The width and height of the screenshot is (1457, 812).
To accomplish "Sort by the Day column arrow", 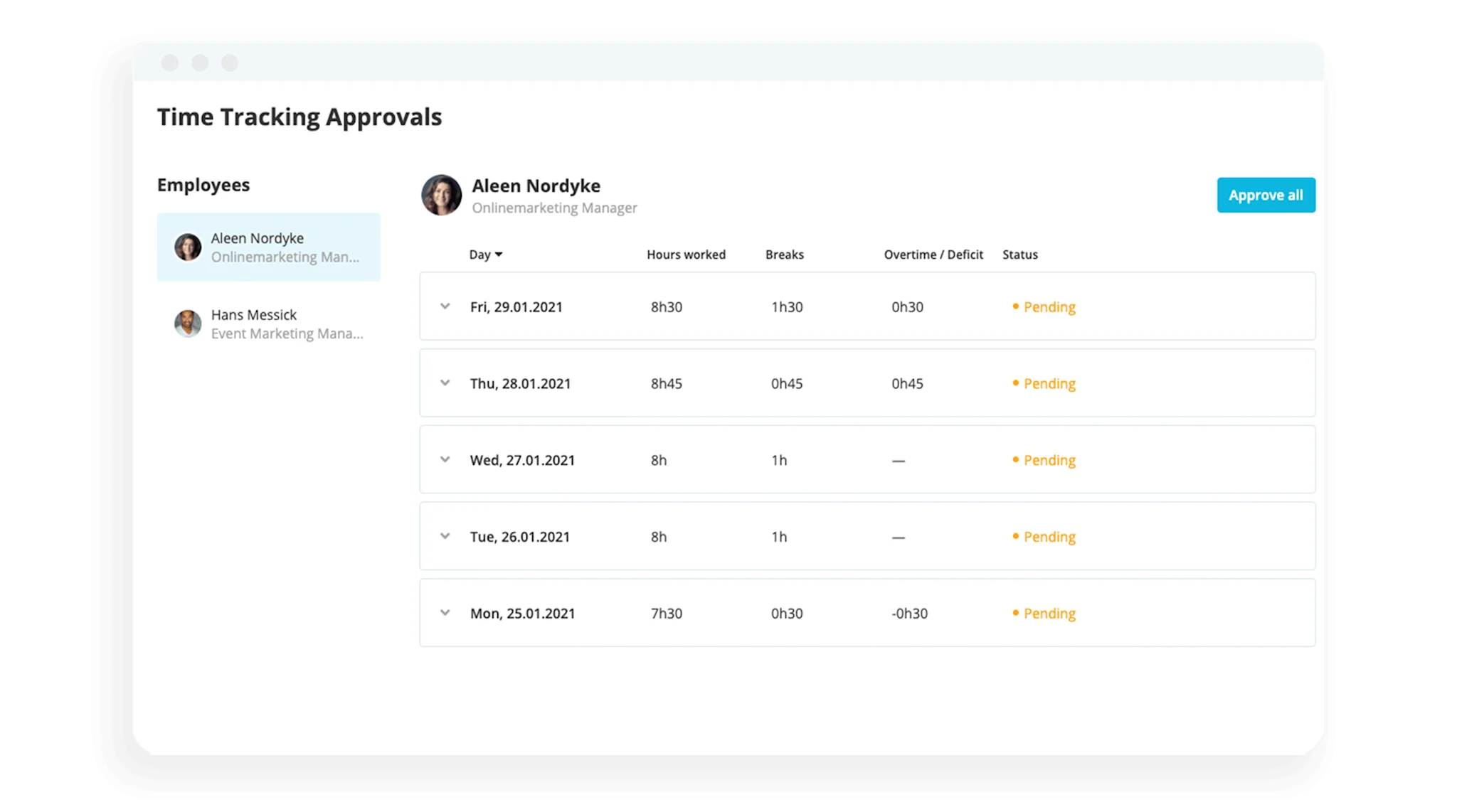I will (498, 255).
